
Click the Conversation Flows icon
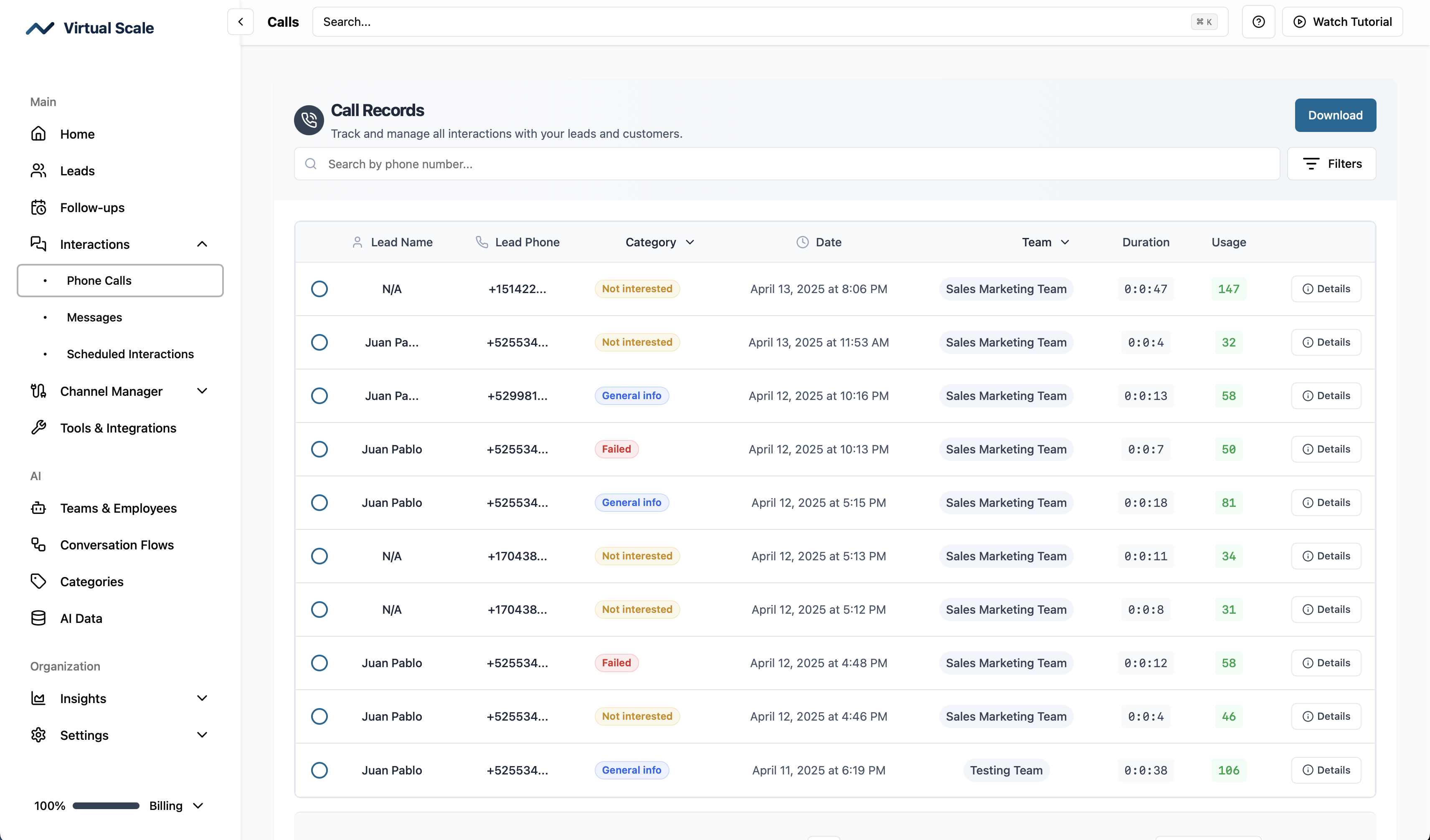38,544
